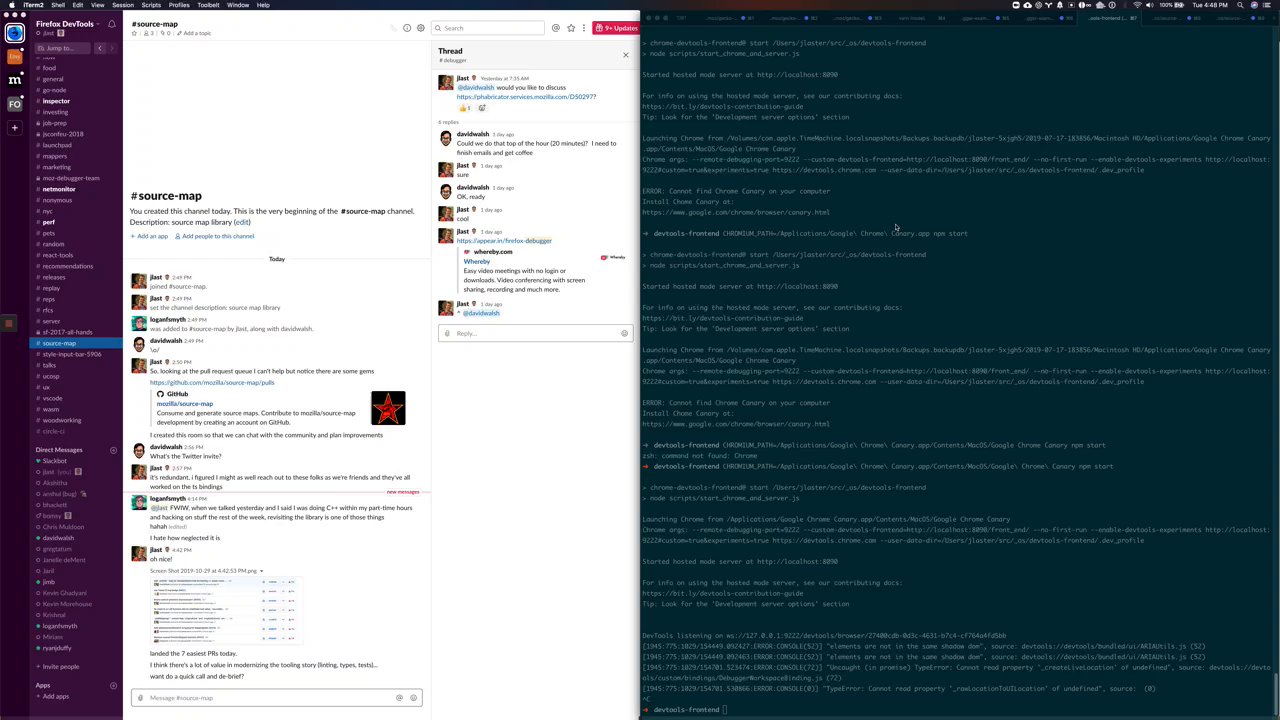Screen dimensions: 1280x720
Task: Close the Thread panel
Action: (626, 54)
